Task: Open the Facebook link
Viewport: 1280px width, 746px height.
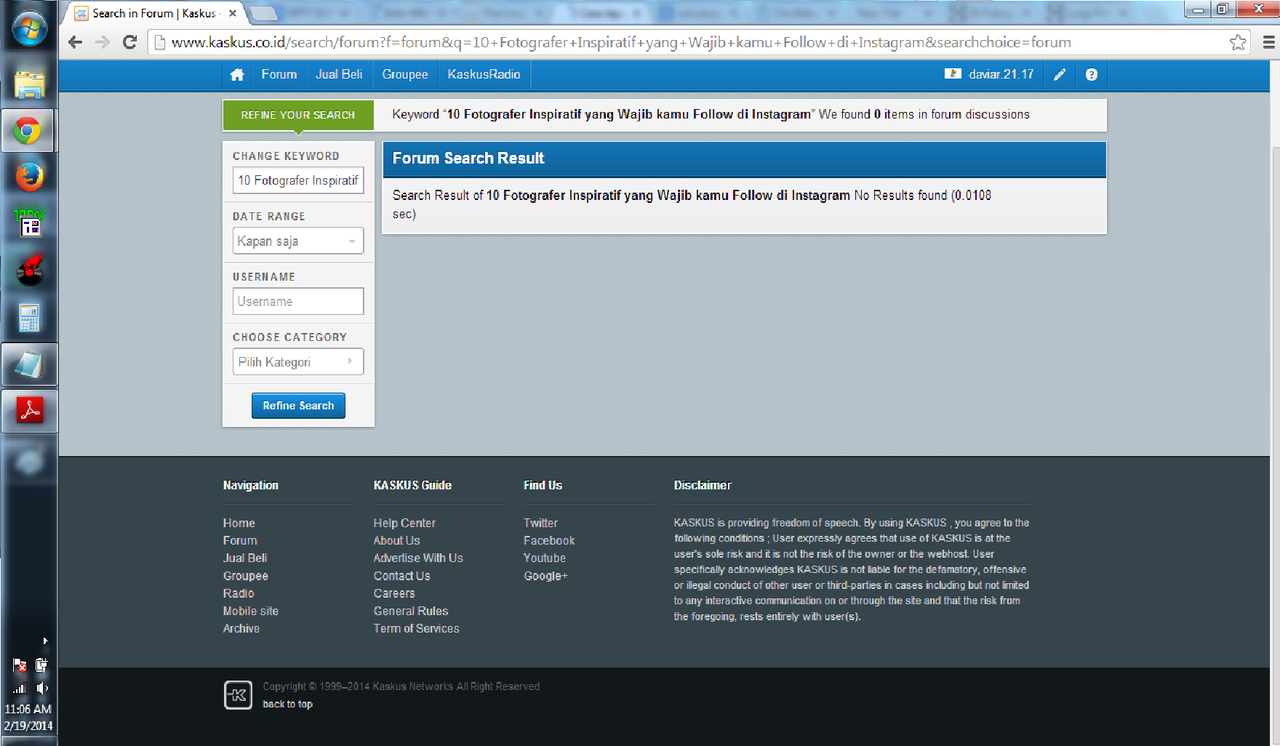Action: pos(549,541)
